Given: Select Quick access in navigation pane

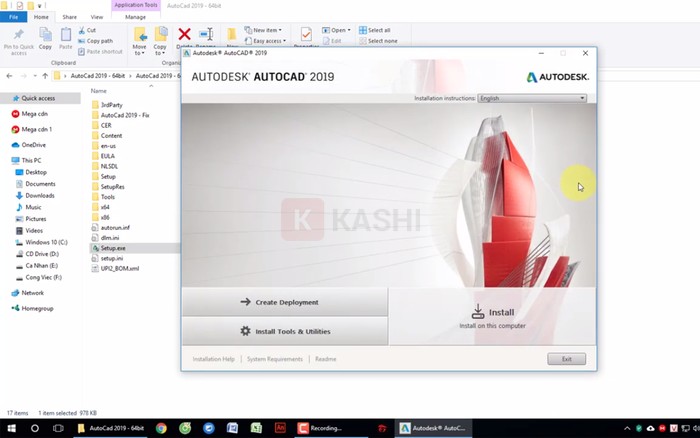Looking at the screenshot, I should click(38, 98).
